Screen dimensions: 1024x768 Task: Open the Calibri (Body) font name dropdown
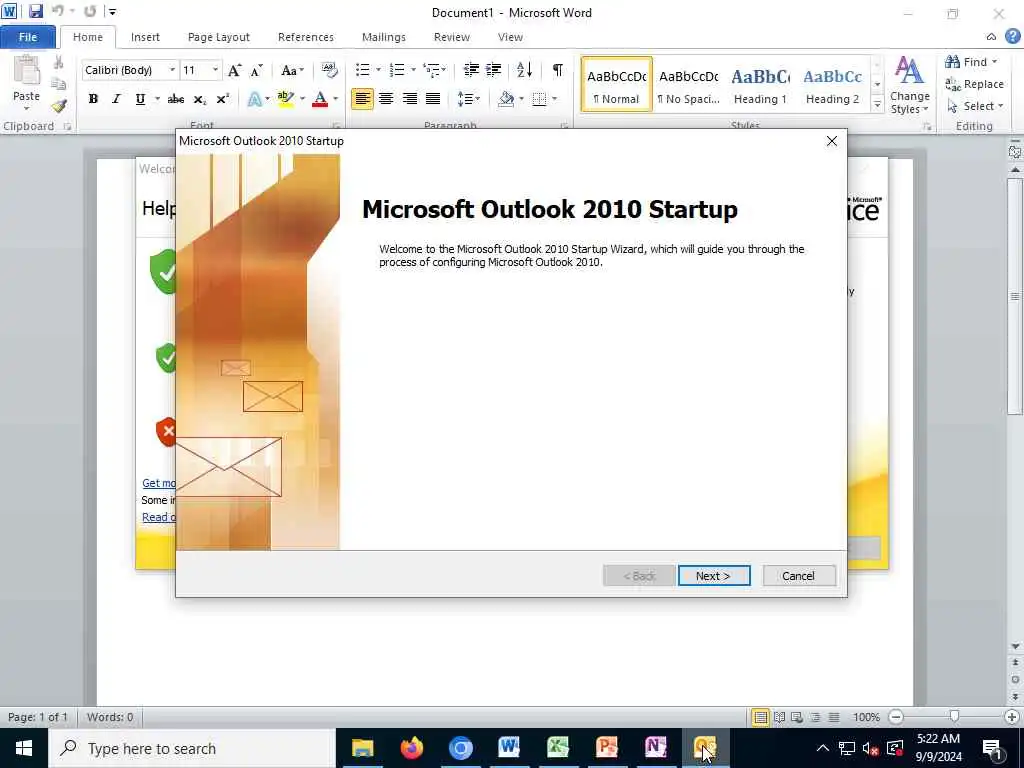[172, 70]
